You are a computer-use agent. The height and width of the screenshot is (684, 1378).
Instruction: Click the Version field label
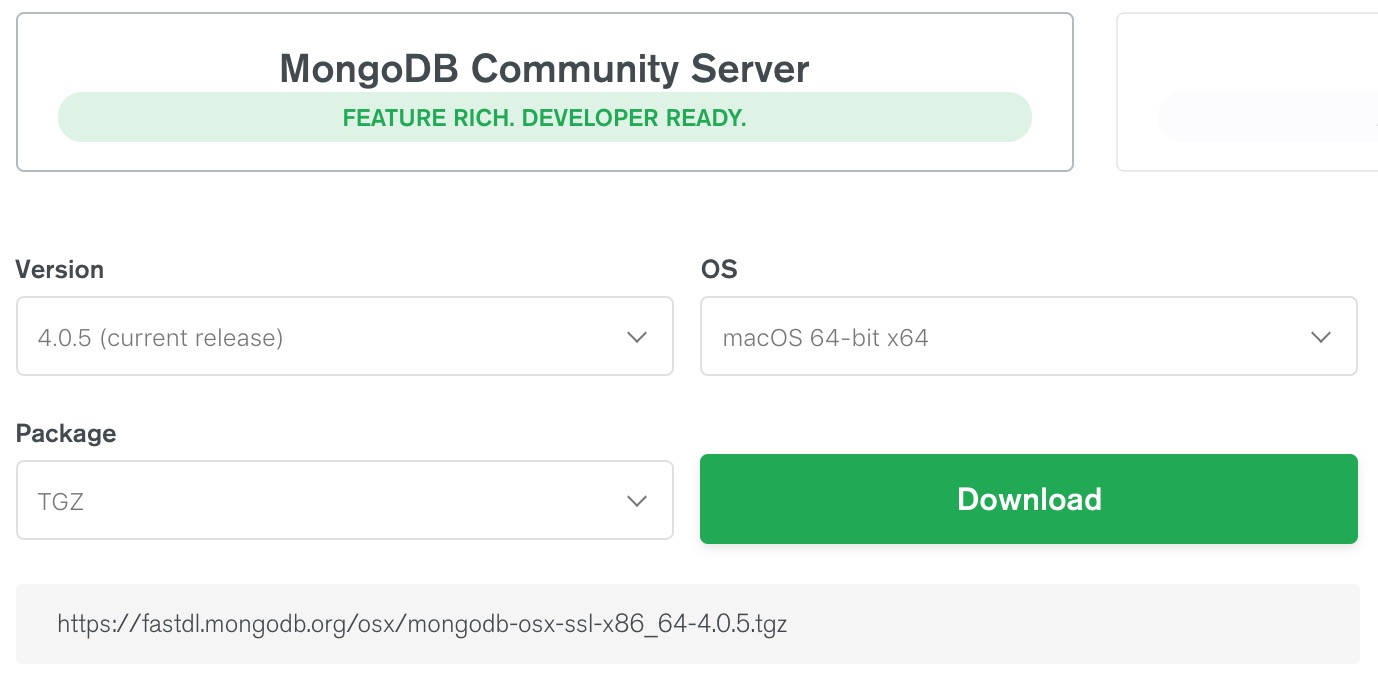60,270
